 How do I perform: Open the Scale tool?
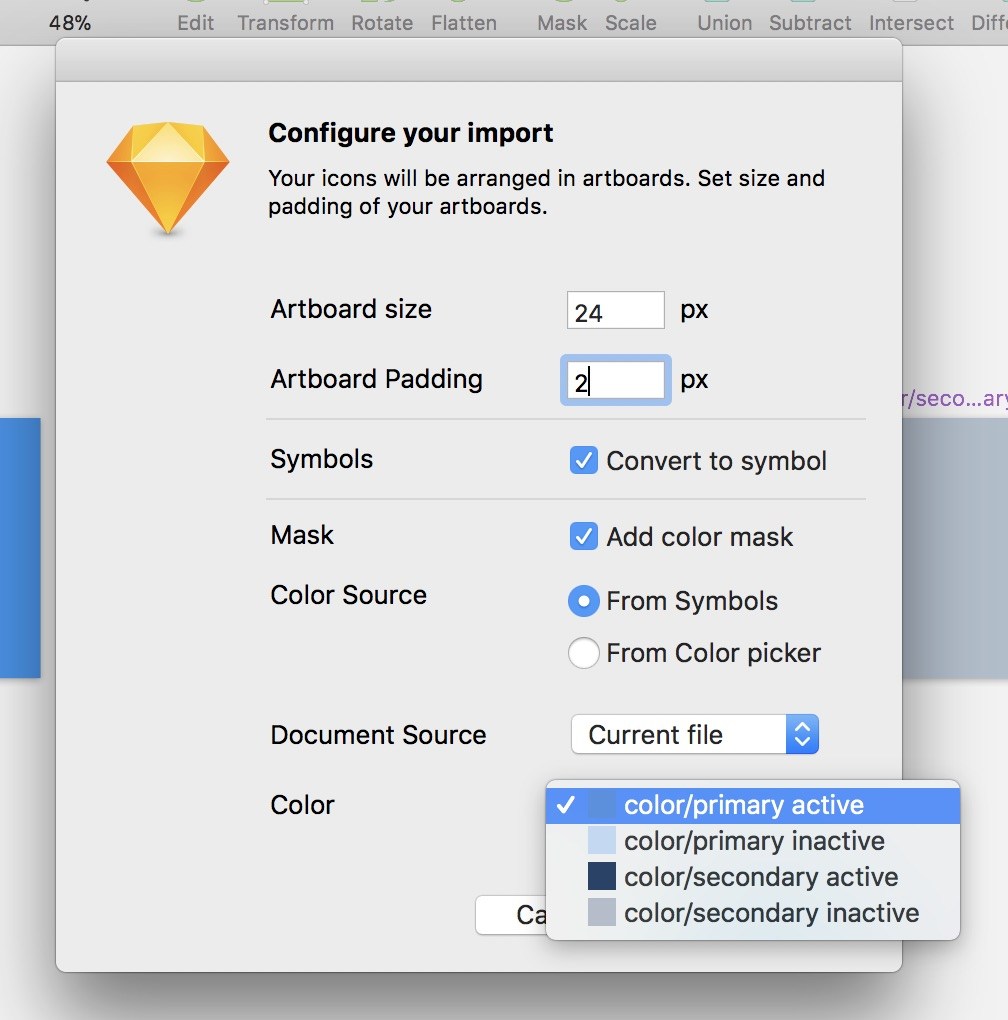point(630,22)
